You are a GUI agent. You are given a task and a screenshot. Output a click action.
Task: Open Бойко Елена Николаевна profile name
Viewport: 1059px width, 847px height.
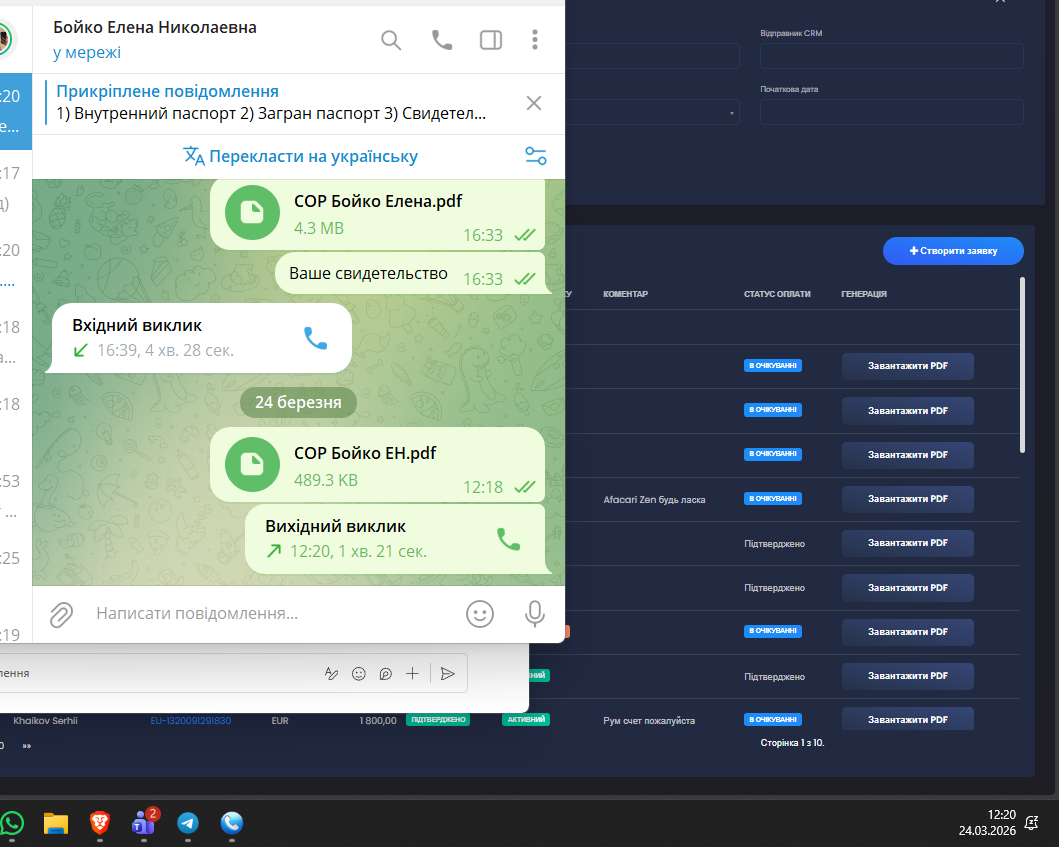pos(155,28)
